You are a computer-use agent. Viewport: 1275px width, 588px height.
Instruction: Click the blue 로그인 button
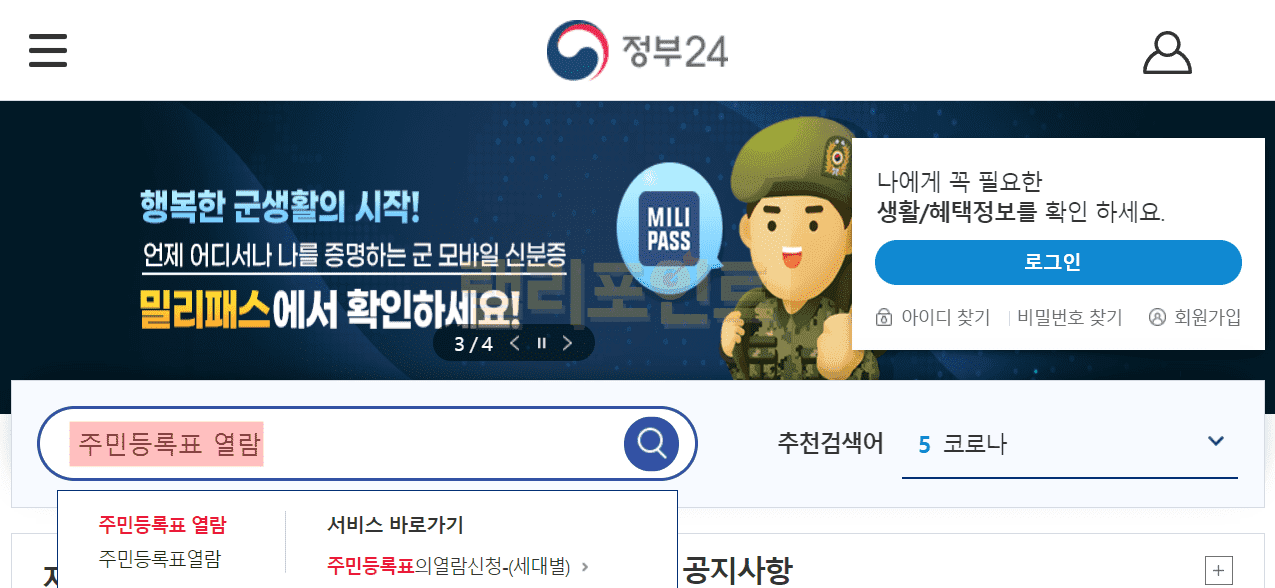click(1058, 263)
